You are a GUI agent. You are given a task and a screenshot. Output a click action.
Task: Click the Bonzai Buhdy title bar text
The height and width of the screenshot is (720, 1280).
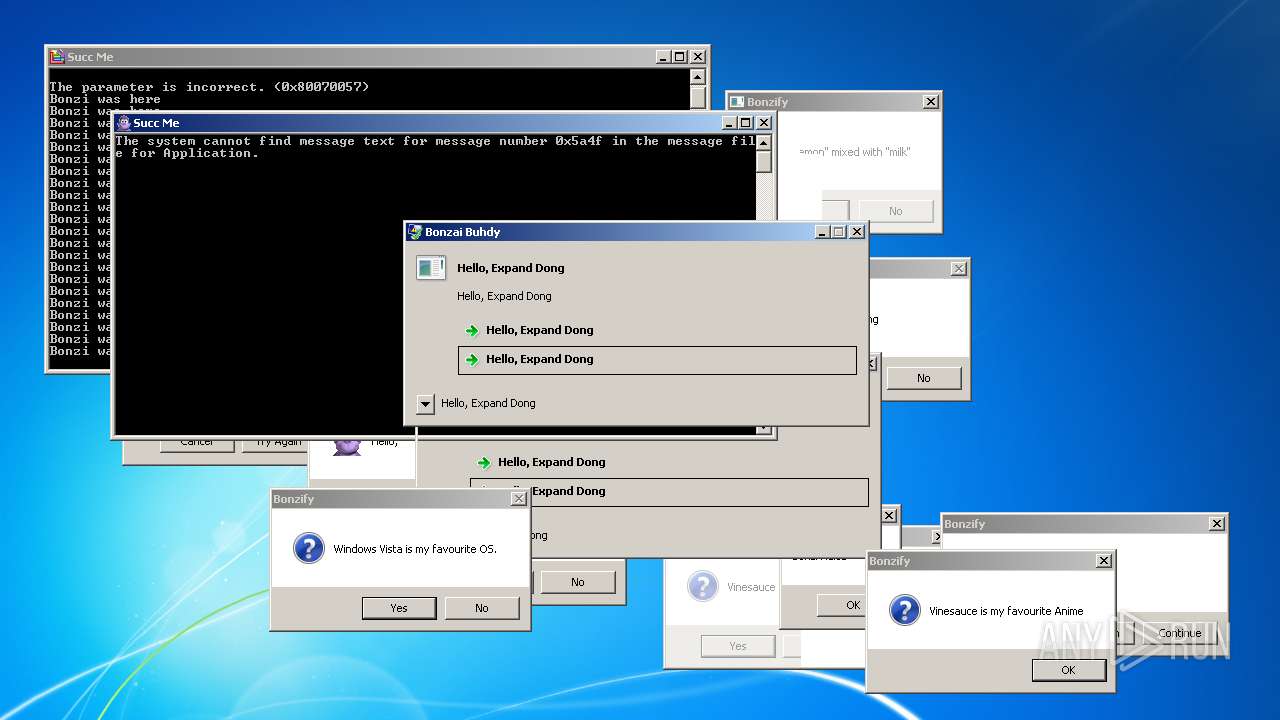[462, 232]
